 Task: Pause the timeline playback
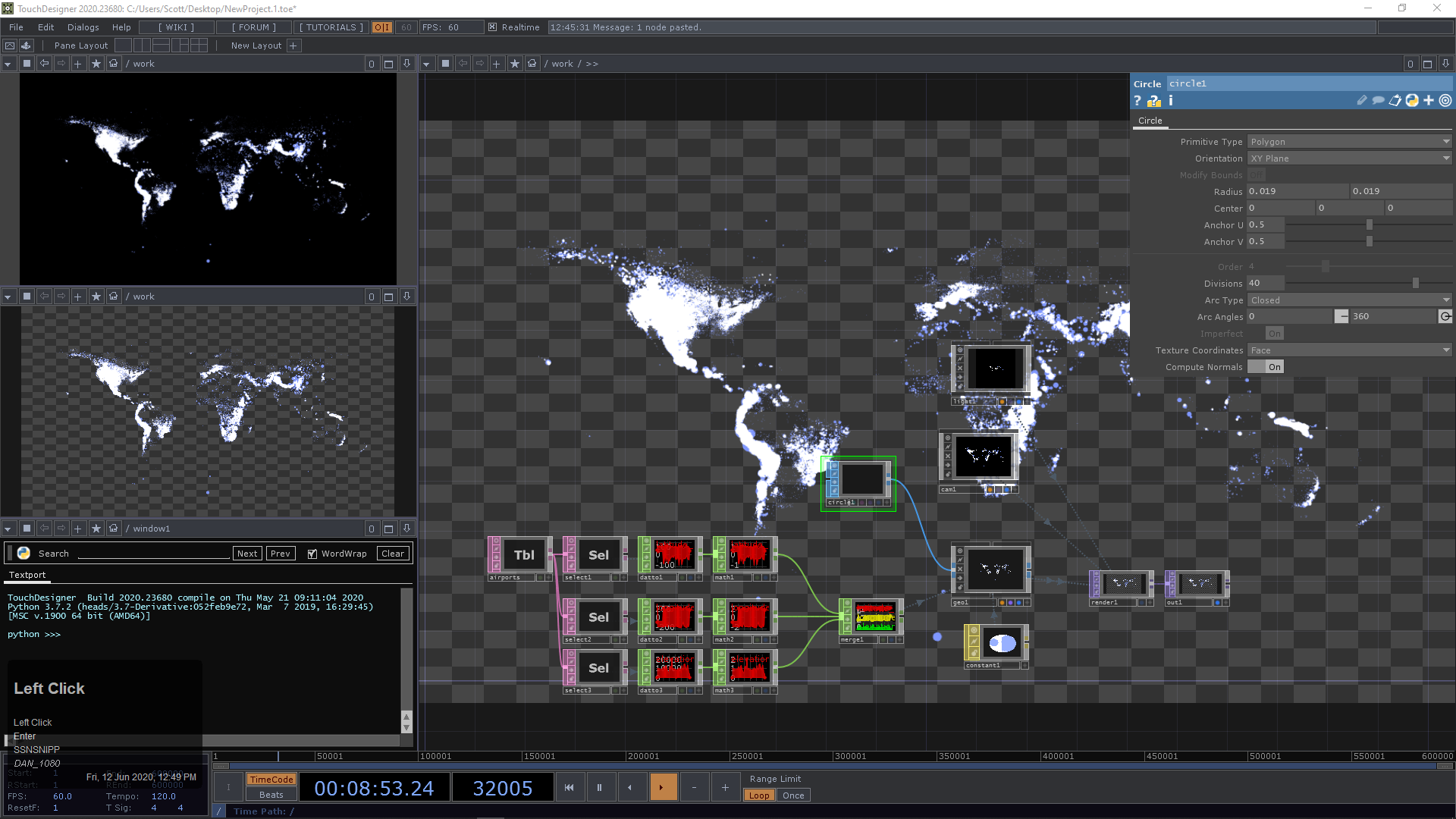(x=599, y=788)
